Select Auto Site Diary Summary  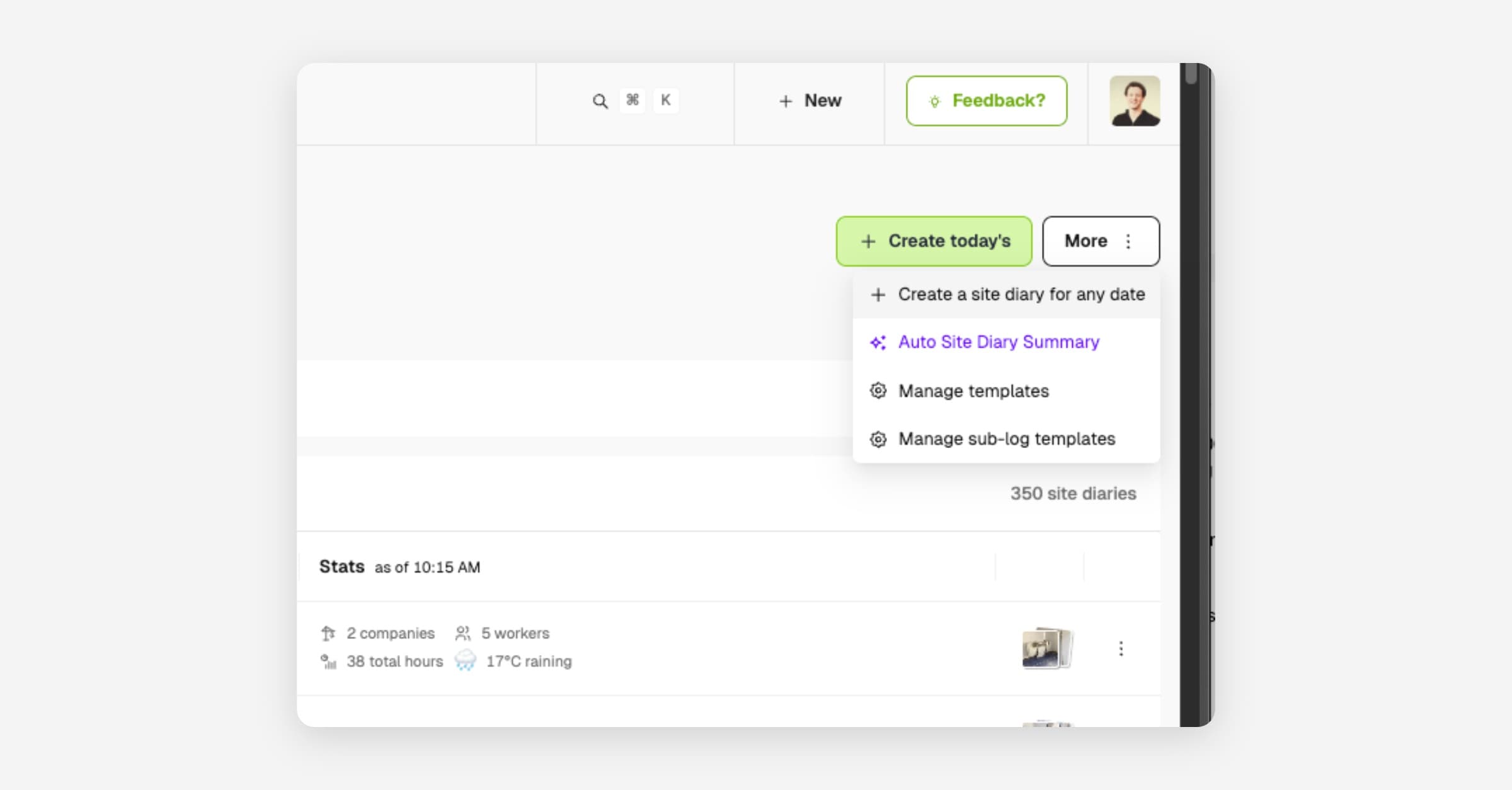1006,342
